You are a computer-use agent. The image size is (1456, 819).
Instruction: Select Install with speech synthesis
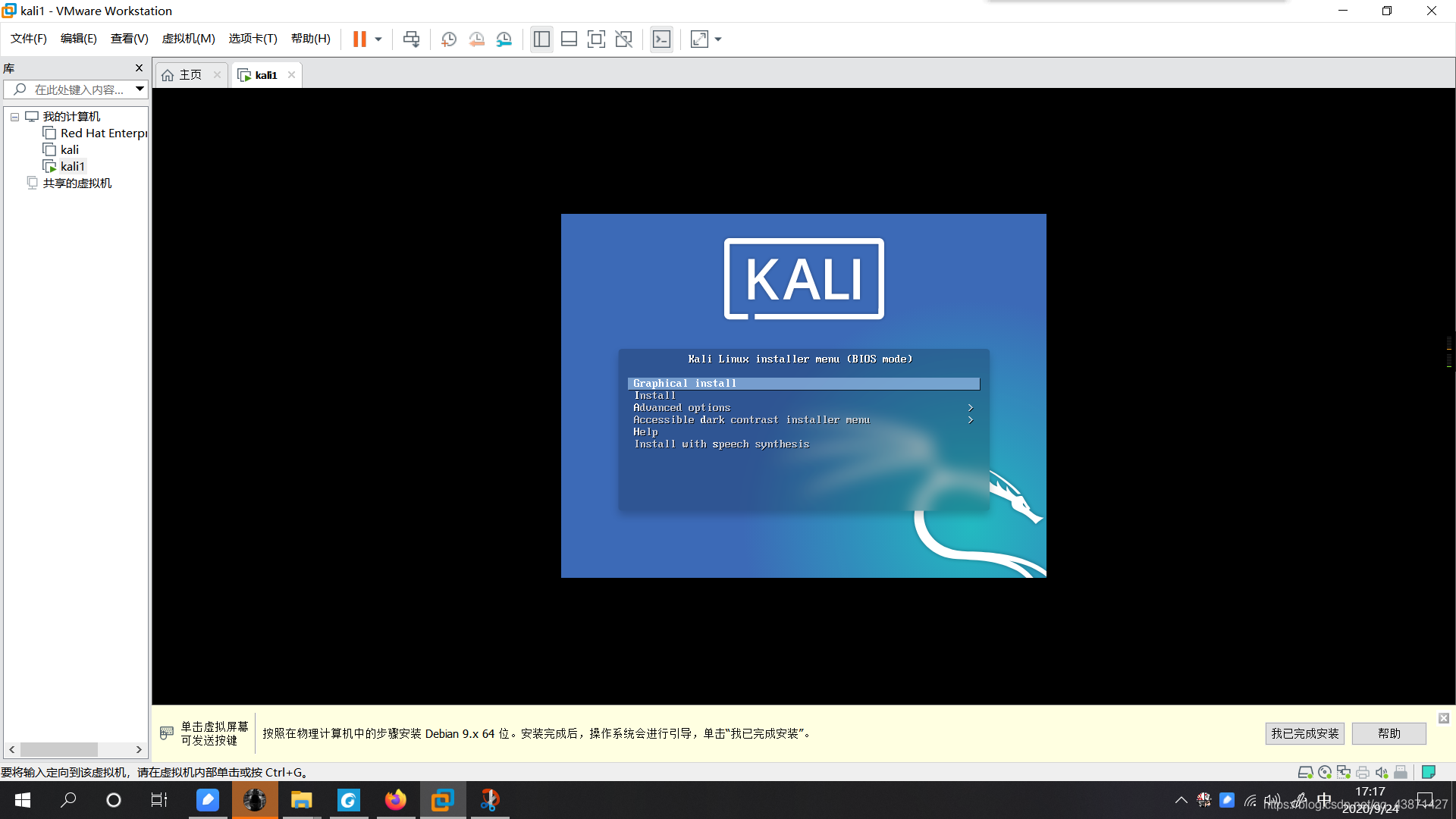804,444
